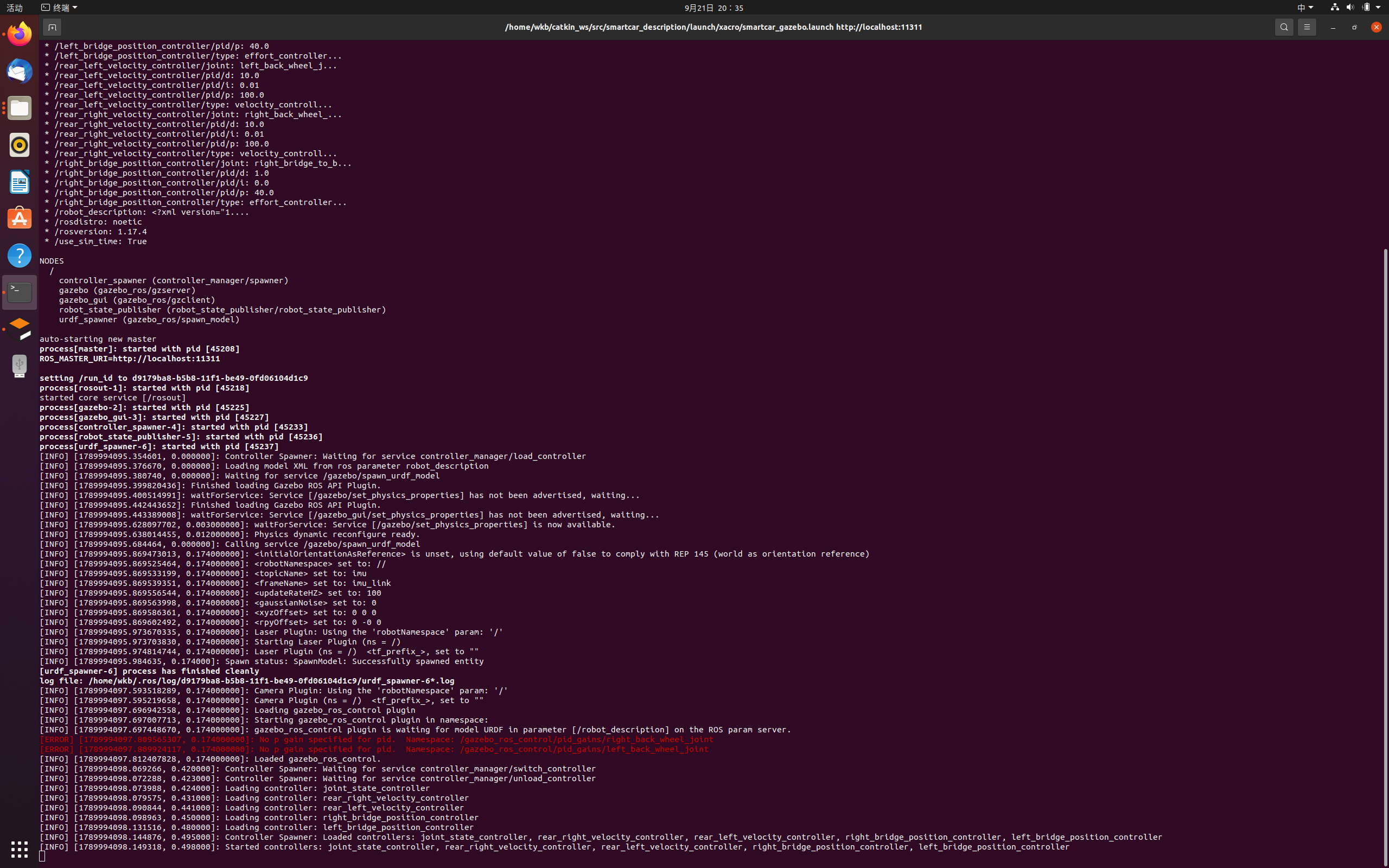Open the network status indicator

tap(1335, 8)
